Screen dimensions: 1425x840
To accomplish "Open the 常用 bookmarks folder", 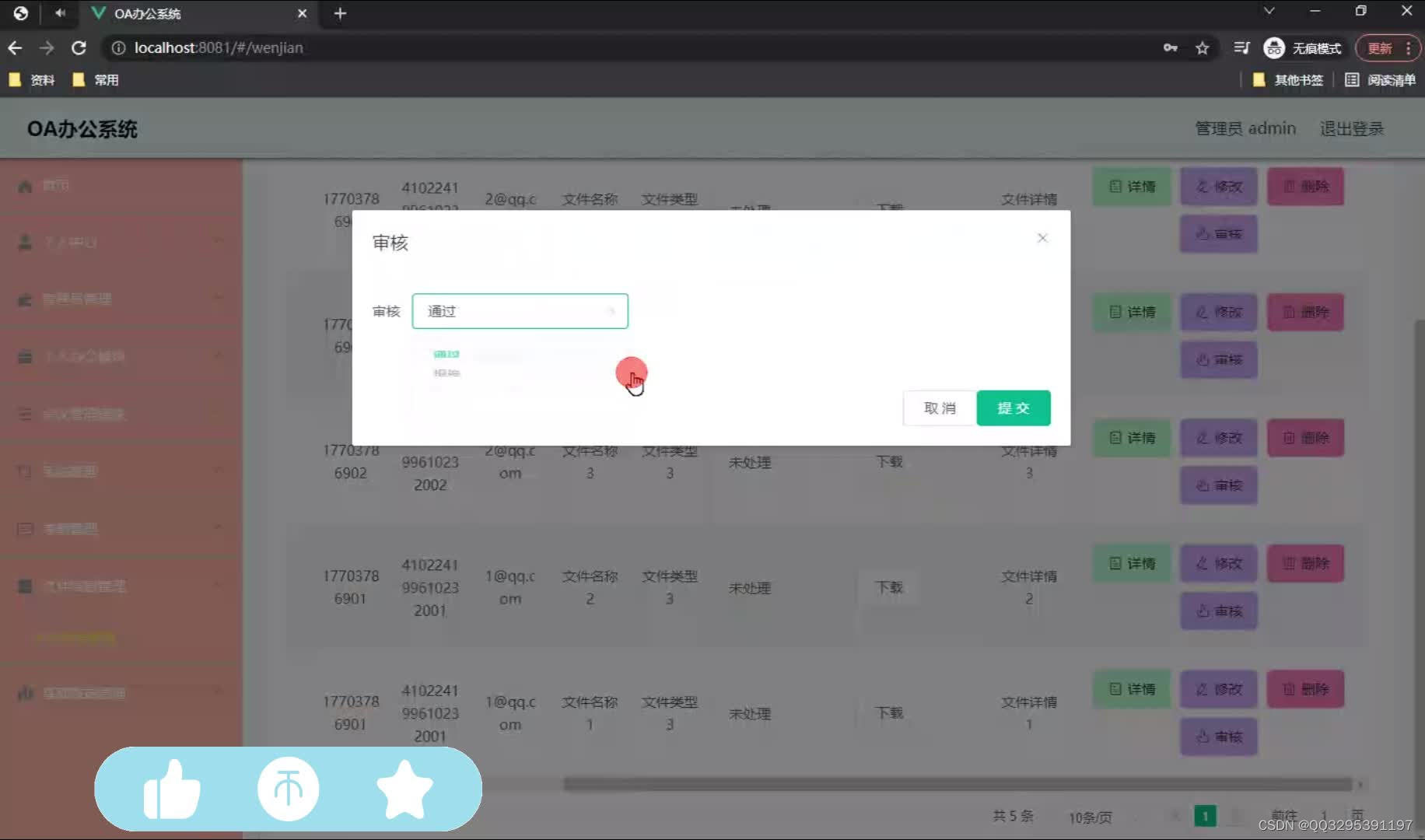I will pos(96,79).
